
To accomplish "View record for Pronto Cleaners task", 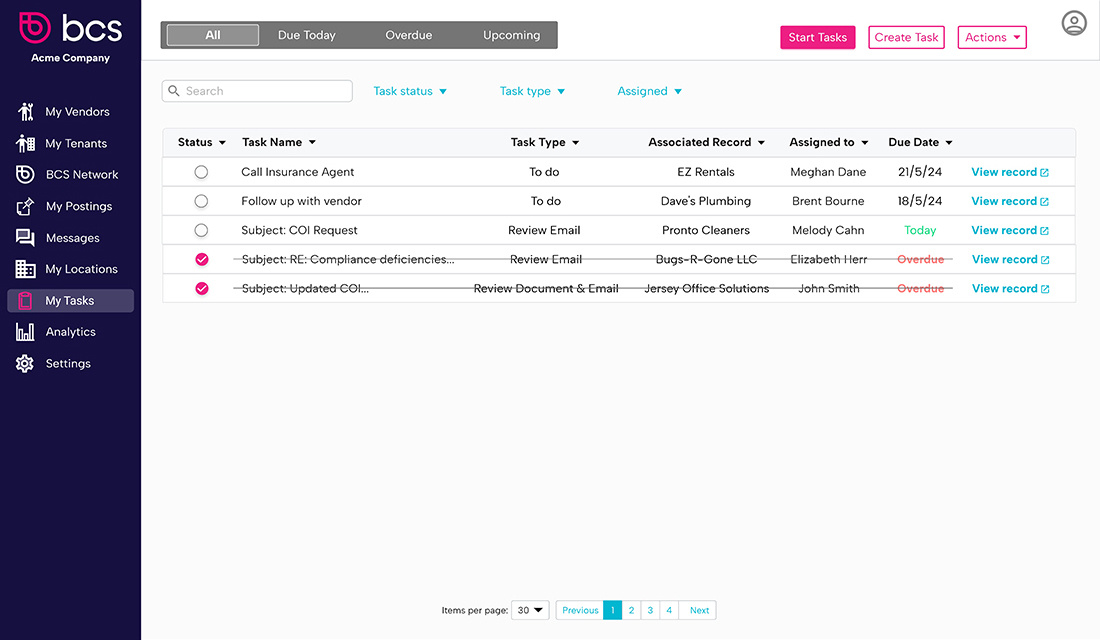I will tap(1010, 229).
